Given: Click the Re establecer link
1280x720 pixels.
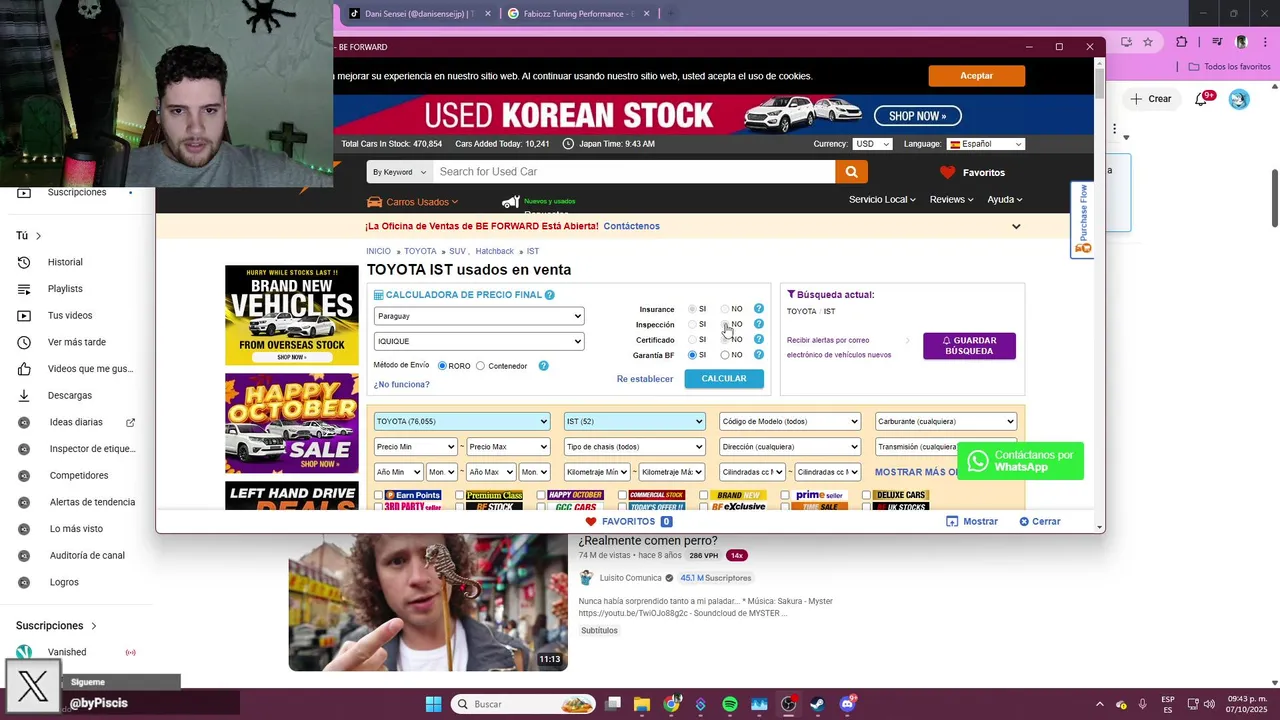Looking at the screenshot, I should [x=645, y=379].
